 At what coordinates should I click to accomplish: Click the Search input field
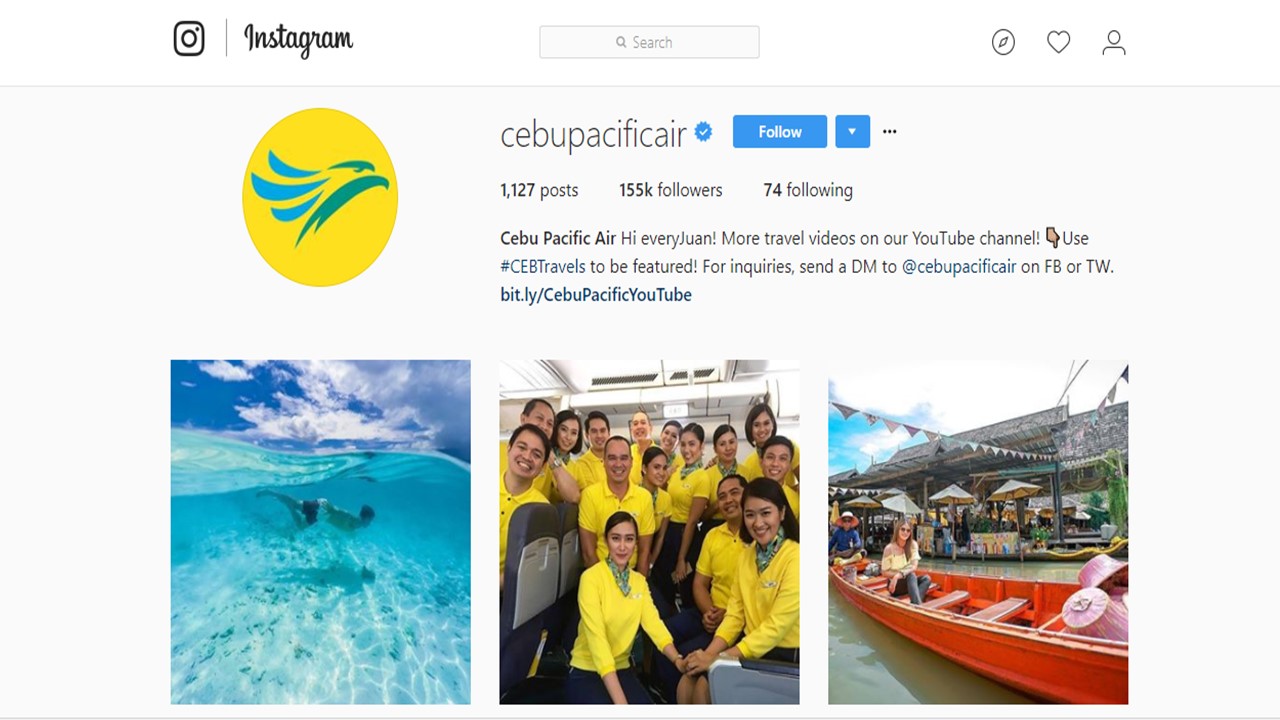649,42
